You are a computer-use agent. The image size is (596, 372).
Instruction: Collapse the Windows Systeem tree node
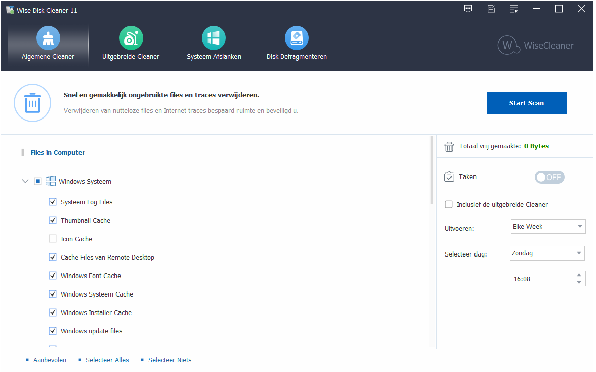click(25, 181)
